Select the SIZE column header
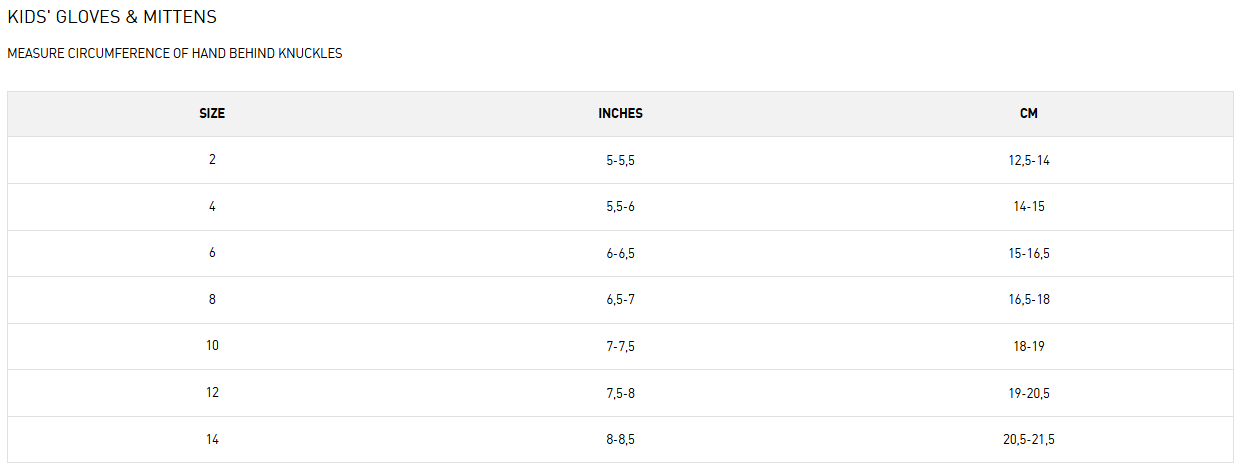This screenshot has height=474, width=1242. click(212, 114)
